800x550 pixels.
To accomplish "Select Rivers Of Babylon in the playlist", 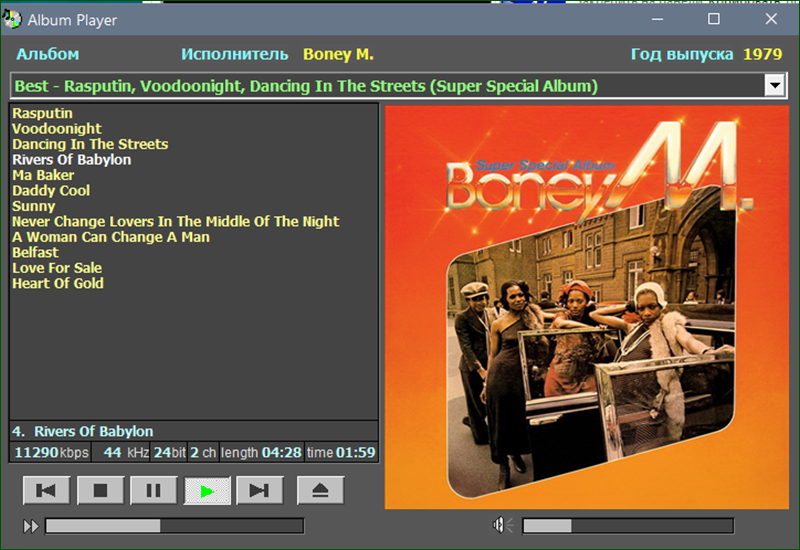I will [71, 160].
